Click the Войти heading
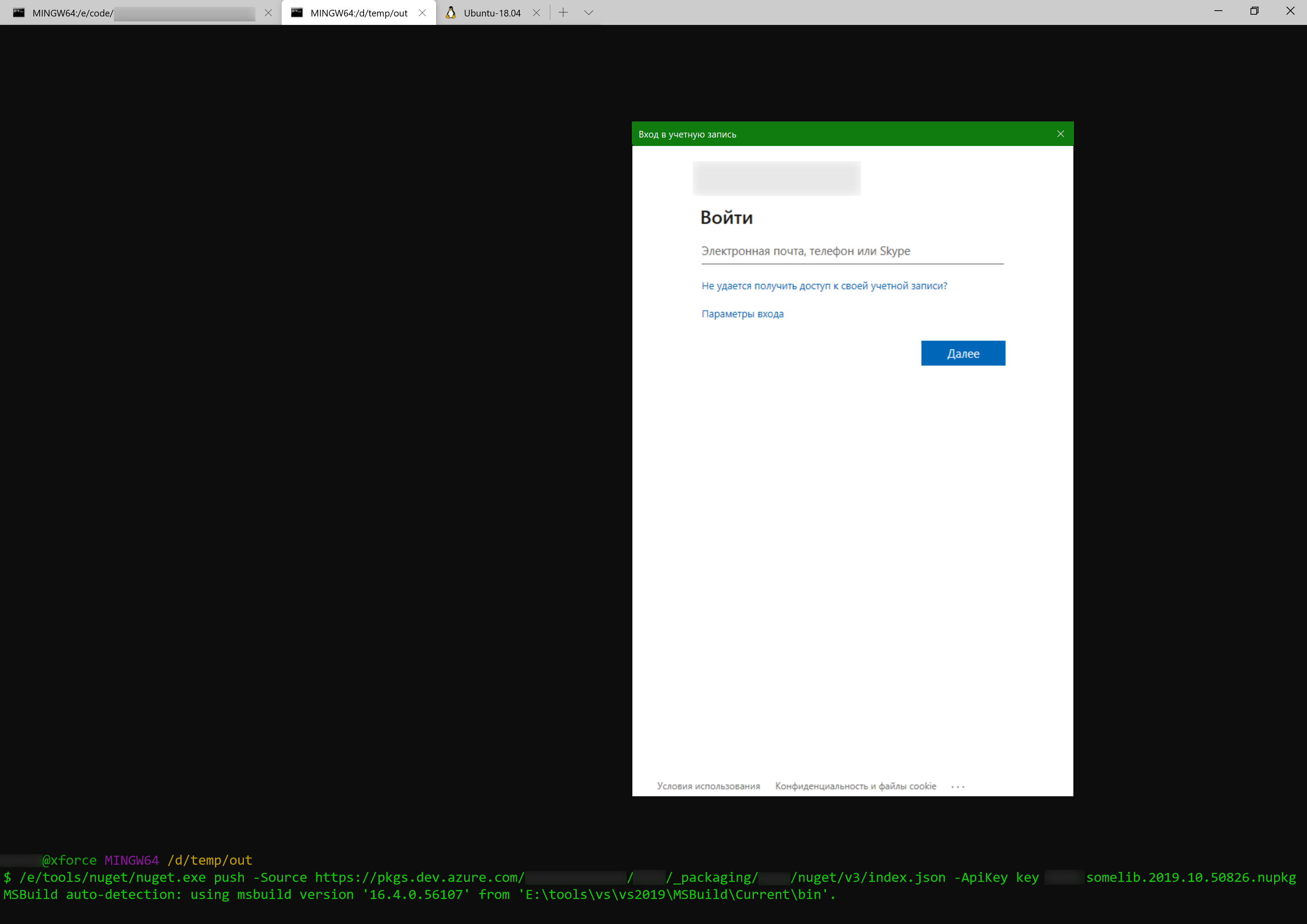This screenshot has height=924, width=1307. tap(726, 218)
